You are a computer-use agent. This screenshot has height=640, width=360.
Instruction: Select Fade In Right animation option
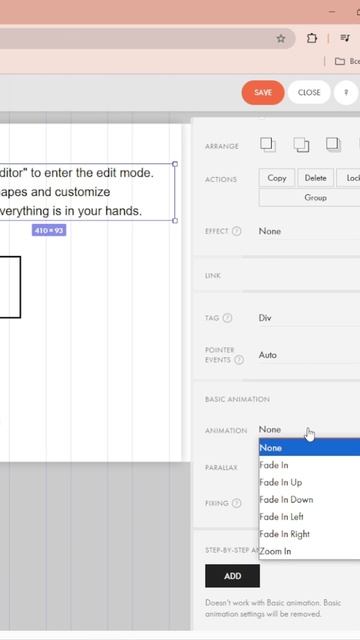coord(309,533)
